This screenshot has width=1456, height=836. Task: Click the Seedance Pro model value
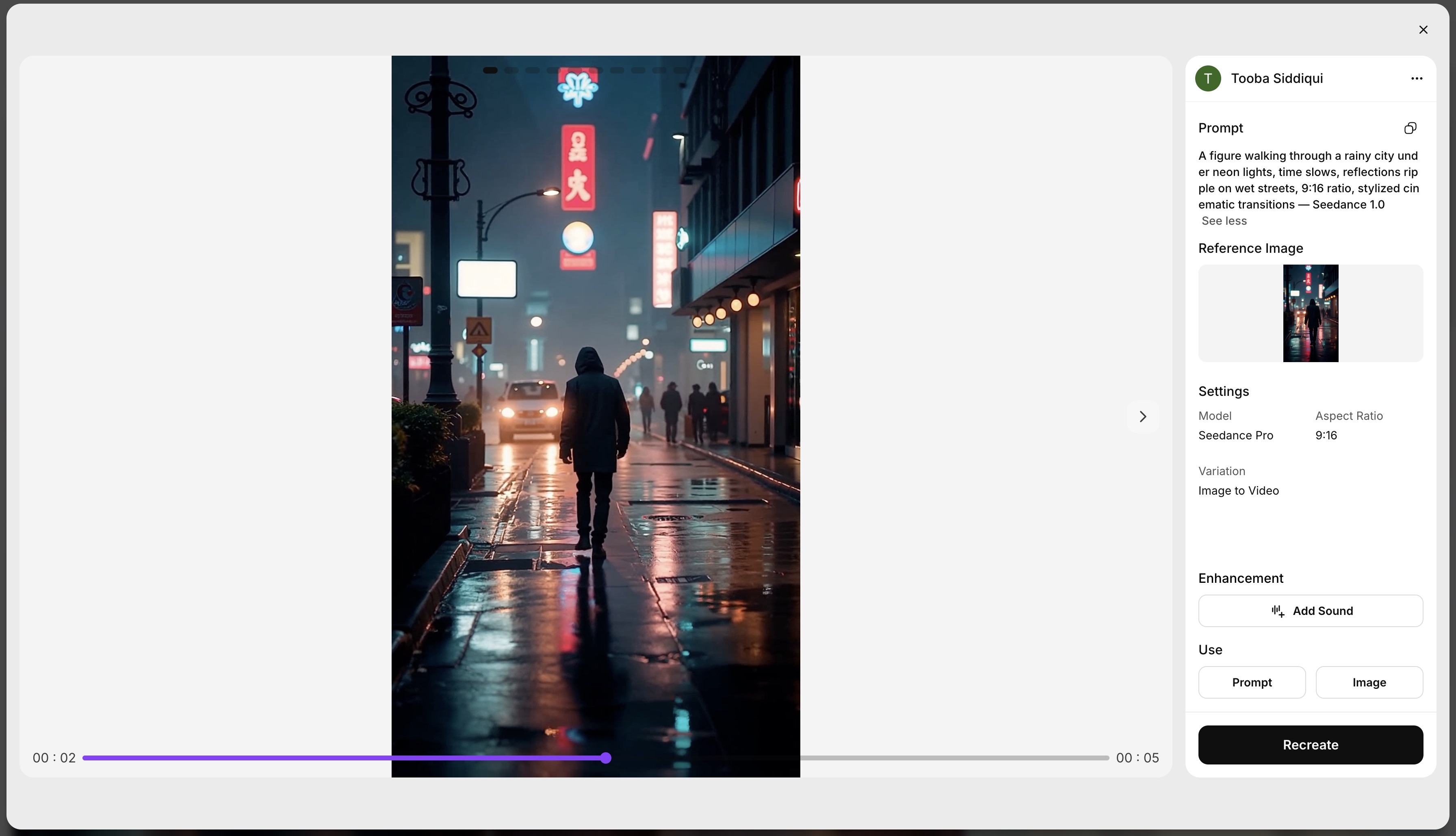coord(1236,435)
